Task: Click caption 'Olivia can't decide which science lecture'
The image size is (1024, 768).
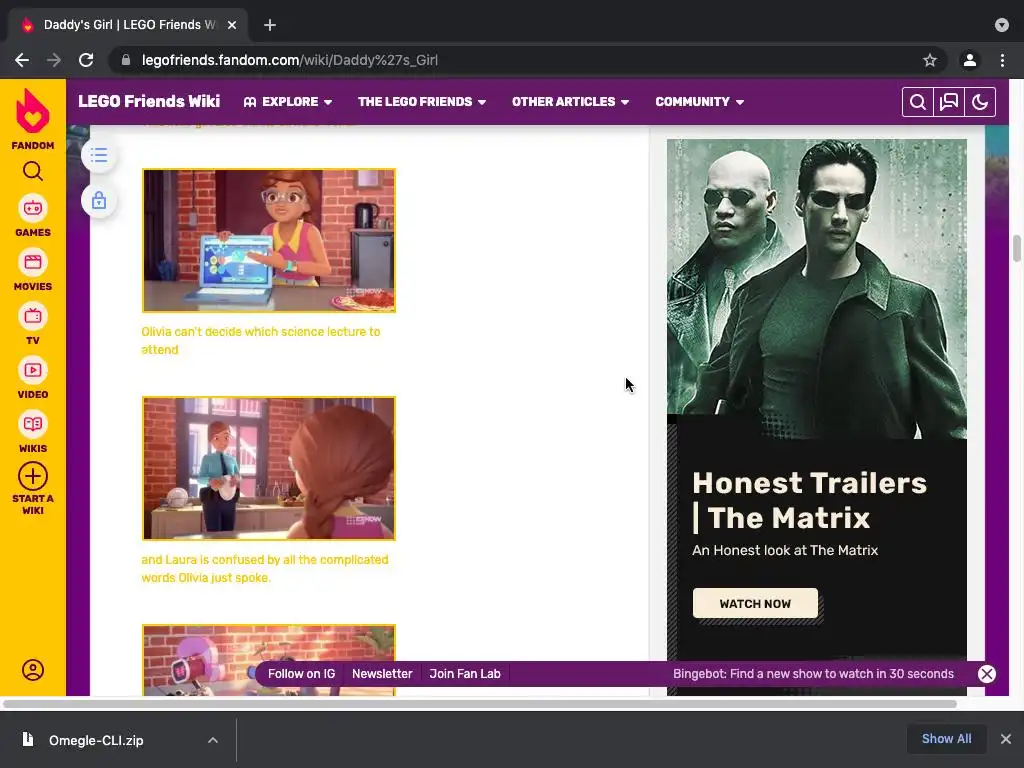Action: (x=261, y=340)
